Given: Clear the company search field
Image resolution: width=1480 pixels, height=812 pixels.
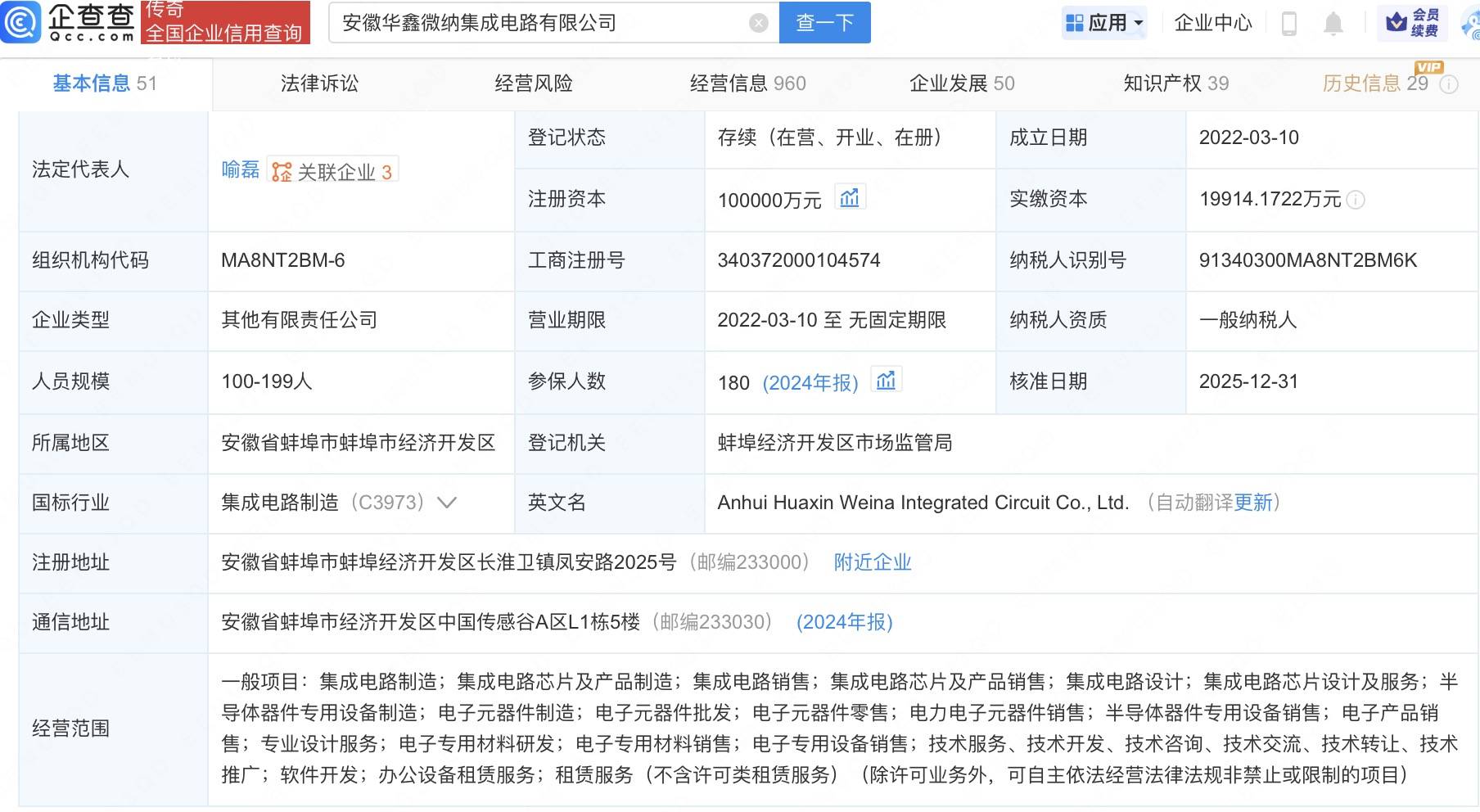Looking at the screenshot, I should pos(759,23).
